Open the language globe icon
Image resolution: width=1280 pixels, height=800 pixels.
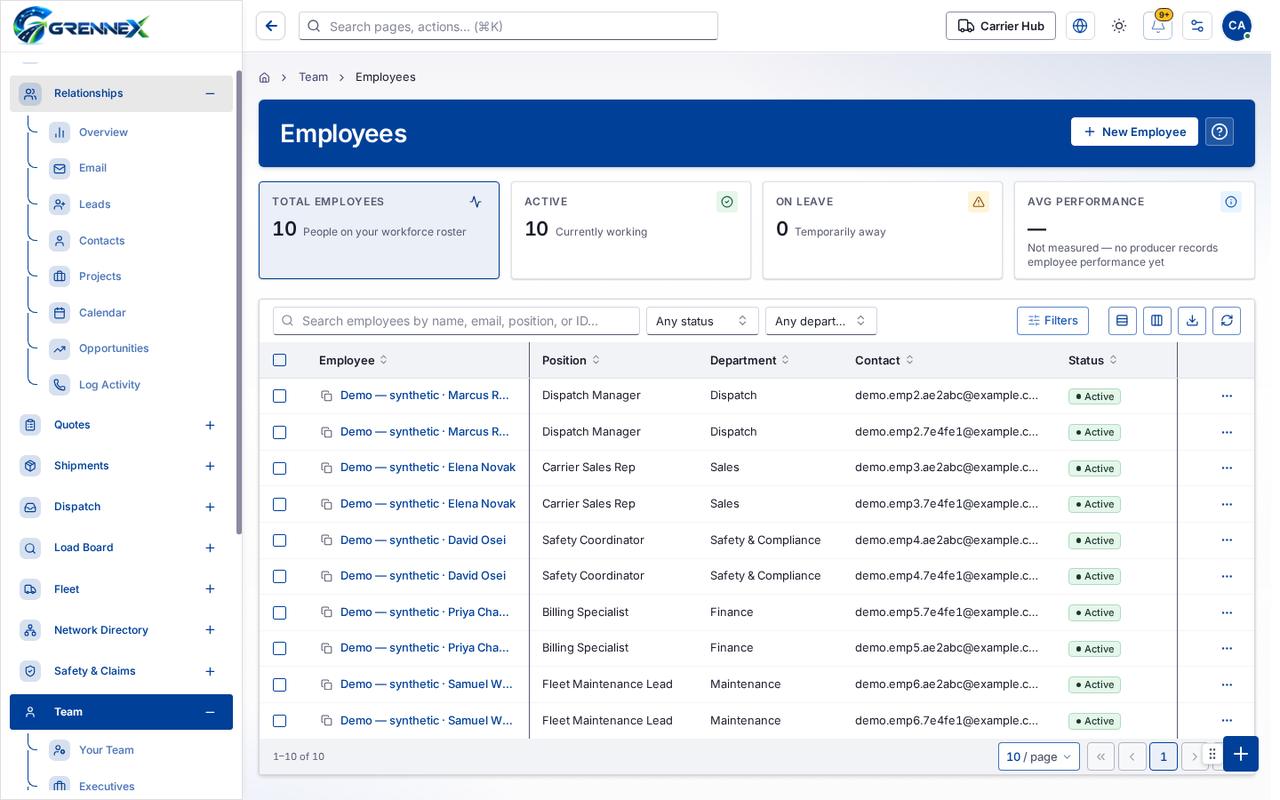[1080, 26]
